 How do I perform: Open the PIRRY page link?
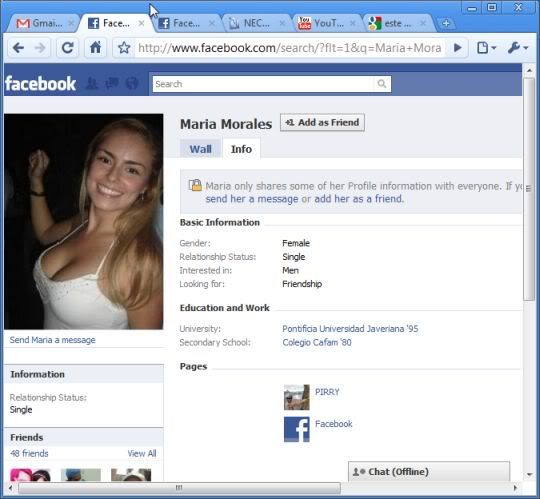327,392
